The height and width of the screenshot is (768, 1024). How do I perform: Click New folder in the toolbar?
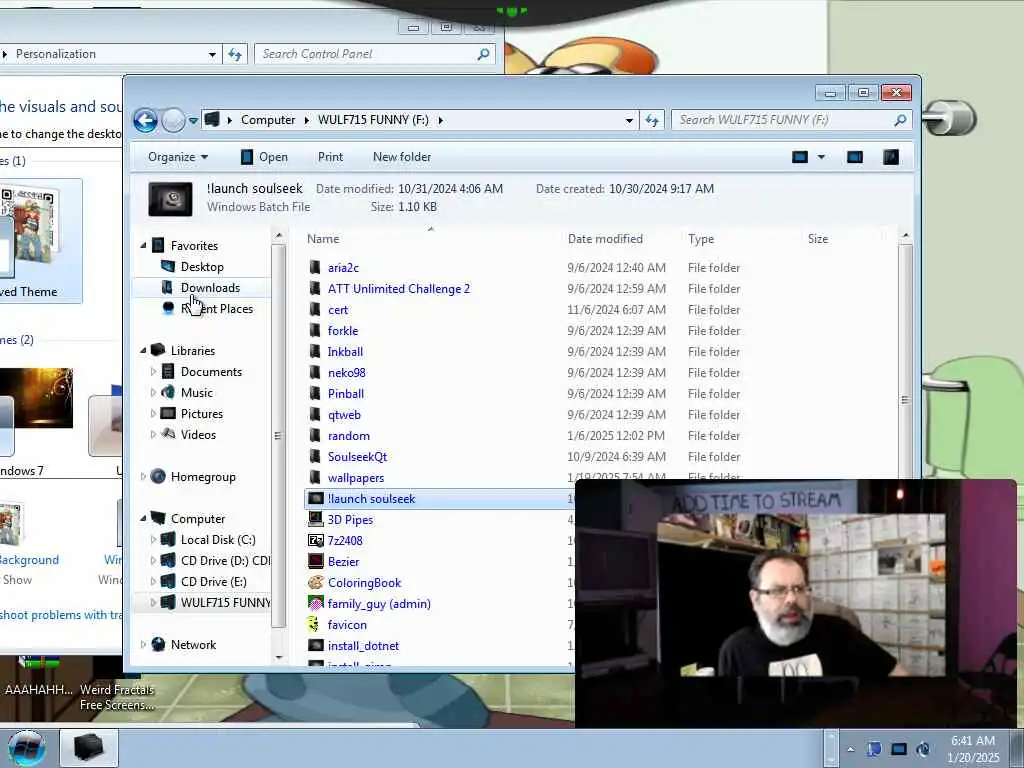pyautogui.click(x=402, y=157)
